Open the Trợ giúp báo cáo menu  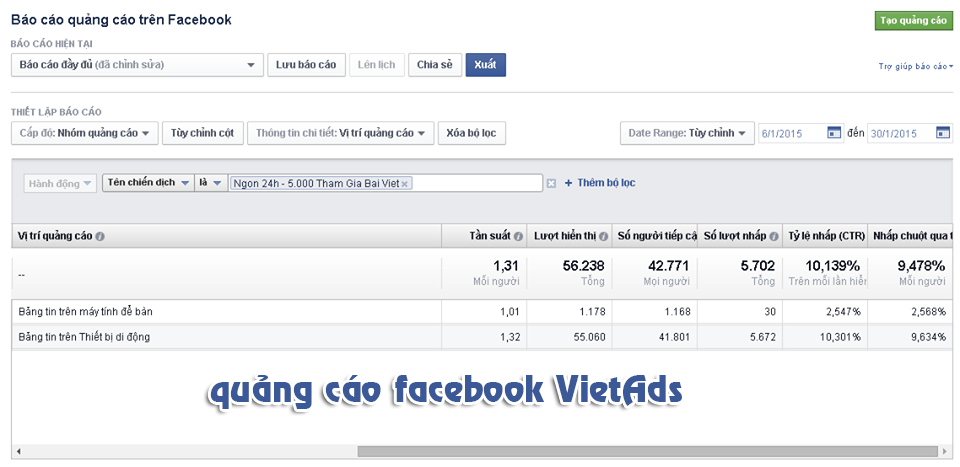pos(915,66)
